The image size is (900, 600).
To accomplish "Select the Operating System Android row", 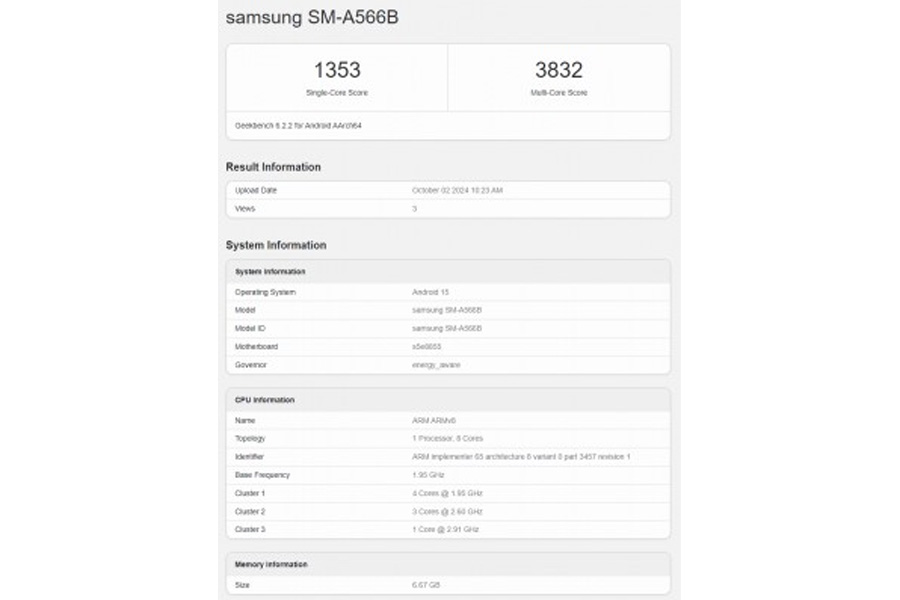I will coord(448,292).
